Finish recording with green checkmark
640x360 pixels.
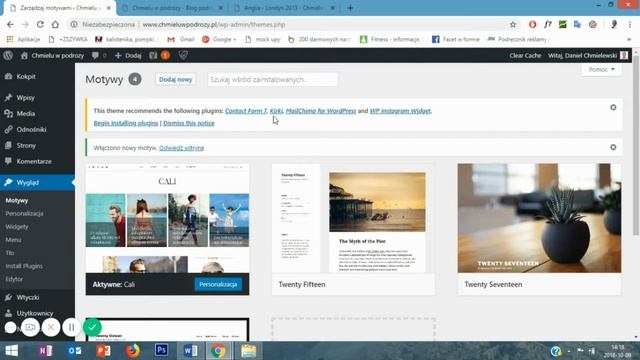click(x=92, y=327)
